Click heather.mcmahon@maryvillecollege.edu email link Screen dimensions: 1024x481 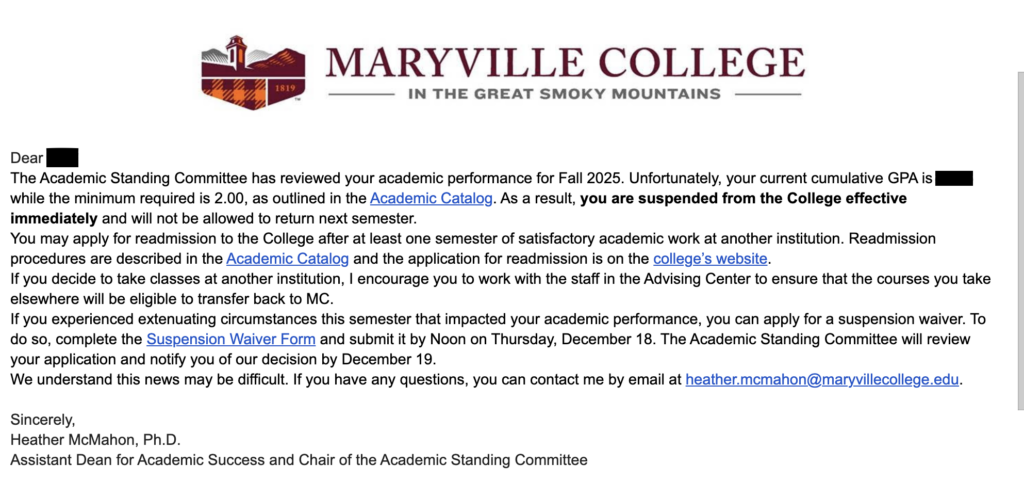[823, 380]
